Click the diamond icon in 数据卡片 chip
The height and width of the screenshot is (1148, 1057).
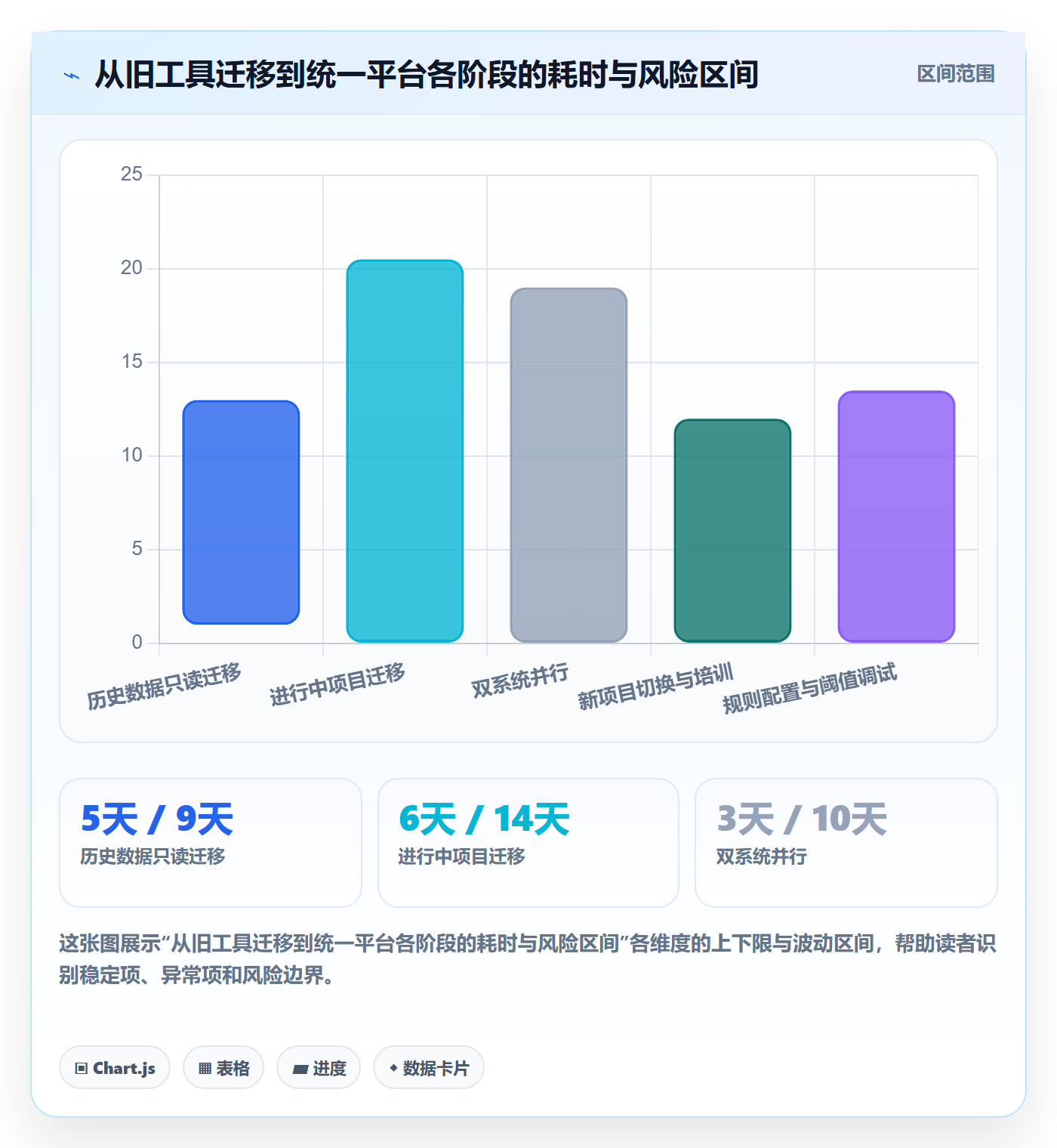[393, 1068]
